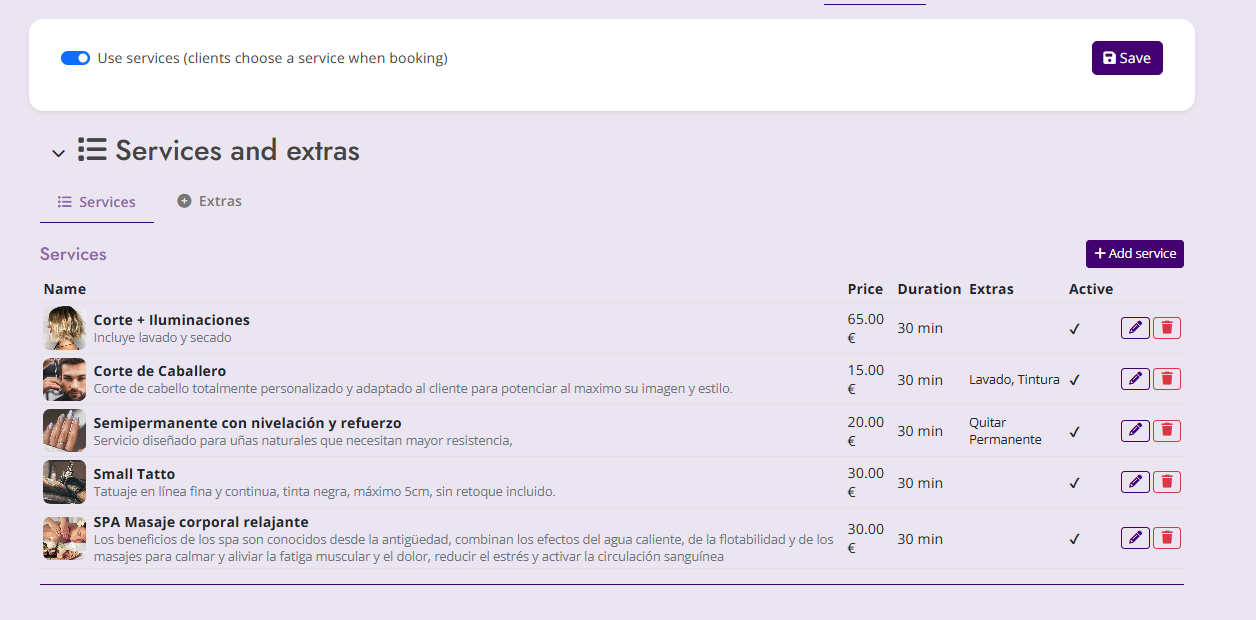This screenshot has height=620, width=1256.
Task: Open the SPA Masaje thumbnail
Action: [x=64, y=538]
